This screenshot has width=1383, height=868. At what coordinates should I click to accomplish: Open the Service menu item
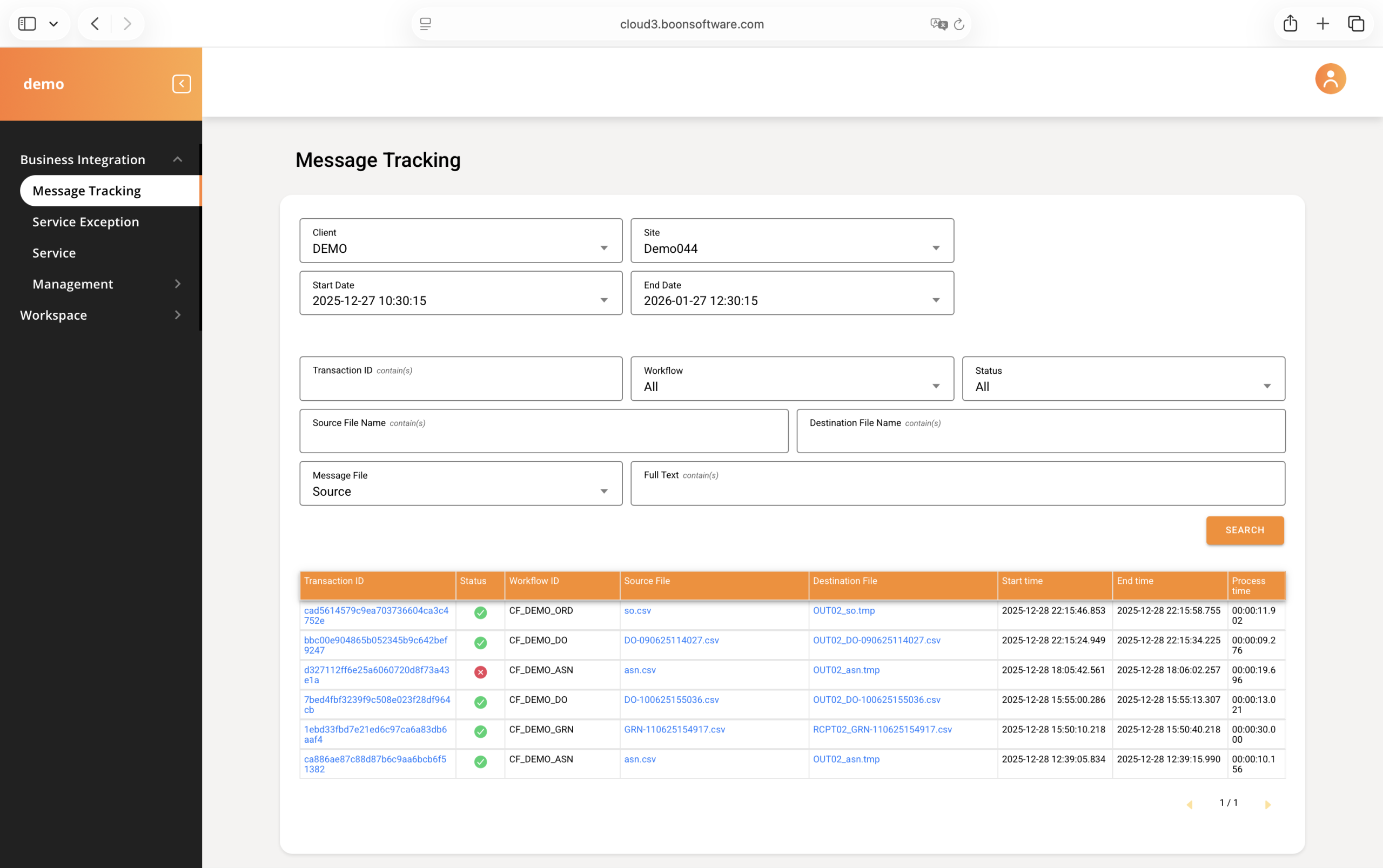pos(54,253)
